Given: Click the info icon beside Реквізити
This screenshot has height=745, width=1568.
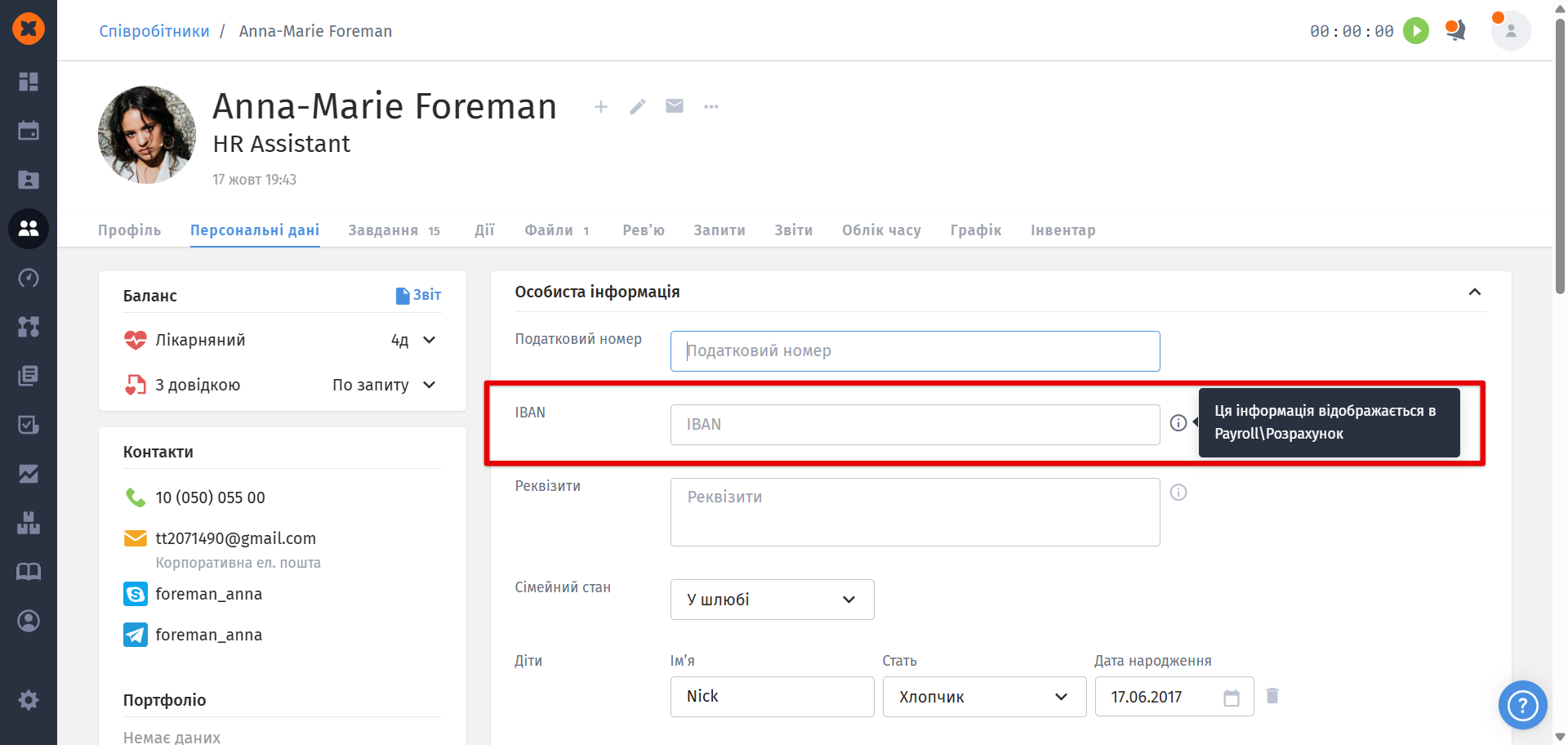Looking at the screenshot, I should coord(1178,493).
